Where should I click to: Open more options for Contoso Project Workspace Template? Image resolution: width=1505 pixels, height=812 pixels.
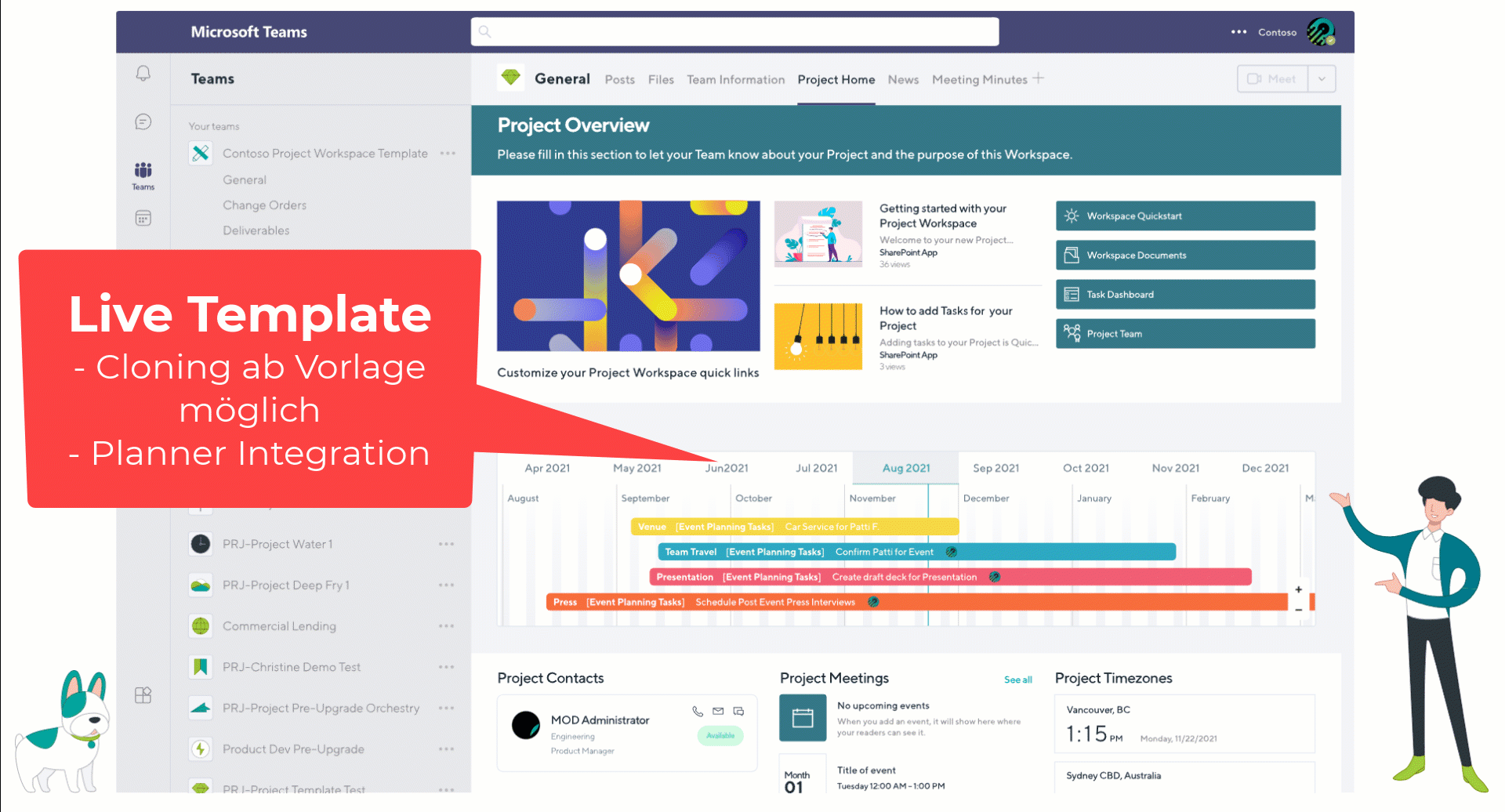(x=448, y=154)
